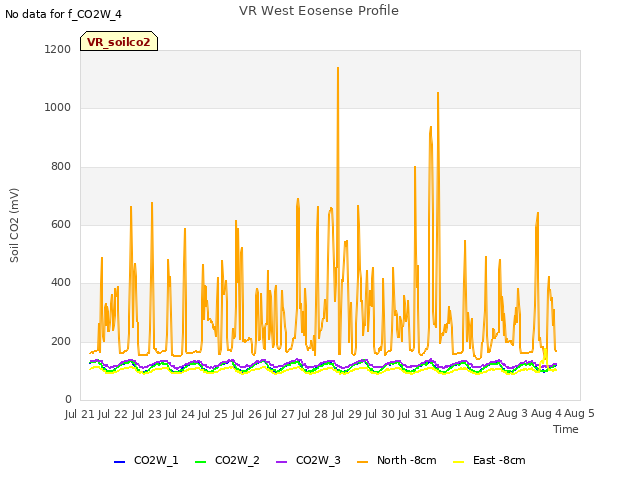
Task: Click the 400 y-axis tick label
Action: 61,283
